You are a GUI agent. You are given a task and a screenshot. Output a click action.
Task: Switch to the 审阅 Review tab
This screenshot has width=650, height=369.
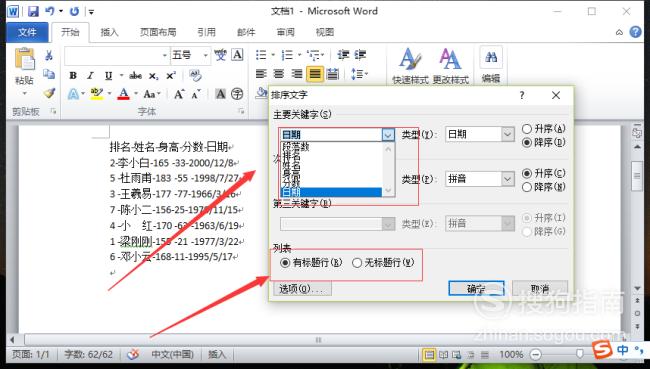[x=286, y=32]
